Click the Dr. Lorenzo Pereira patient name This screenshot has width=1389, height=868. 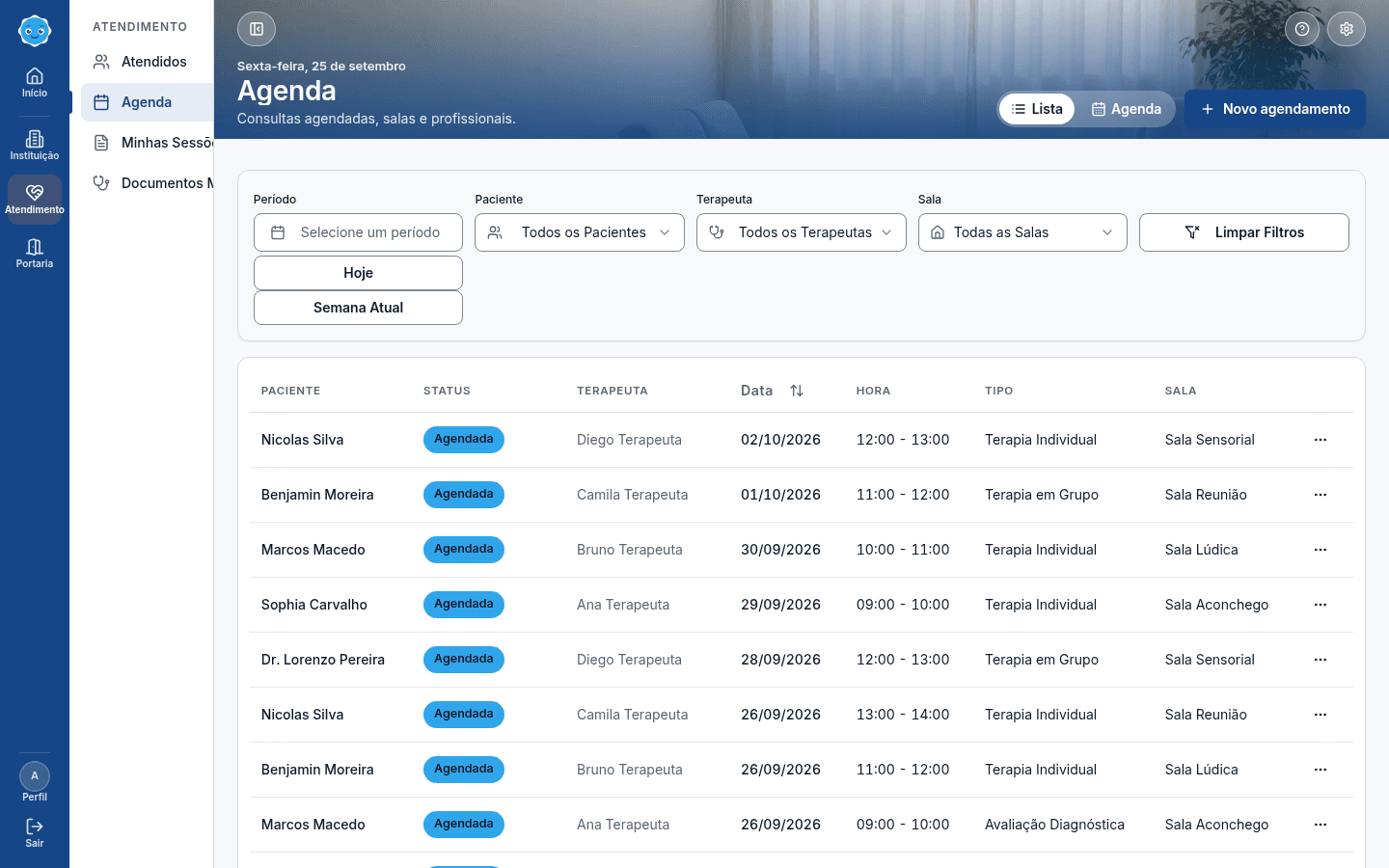[x=323, y=660]
